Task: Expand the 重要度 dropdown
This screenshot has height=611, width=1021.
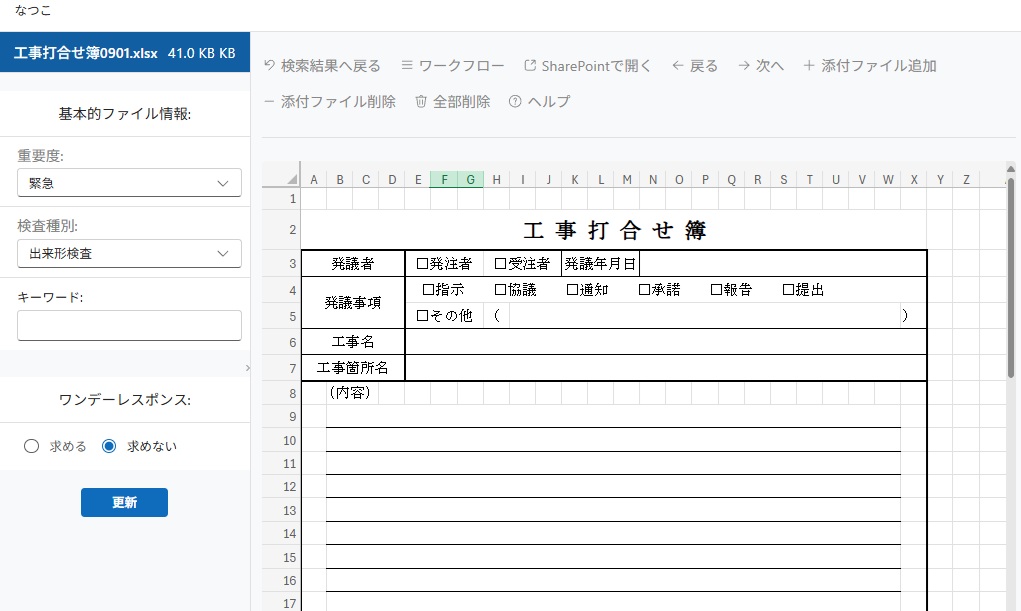Action: (129, 183)
